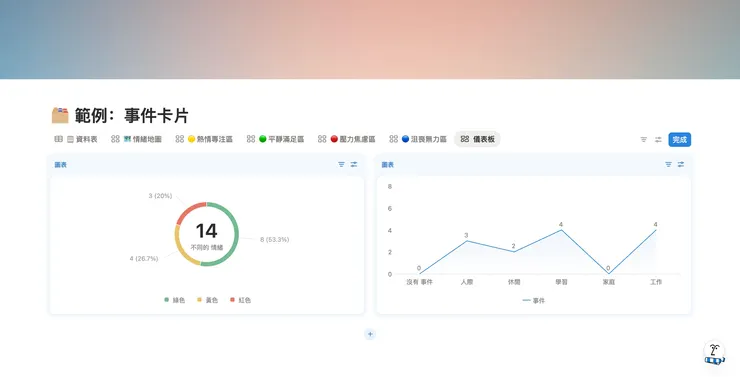Click the 沒有 事件 axis label
740x377 pixels.
pyautogui.click(x=420, y=282)
